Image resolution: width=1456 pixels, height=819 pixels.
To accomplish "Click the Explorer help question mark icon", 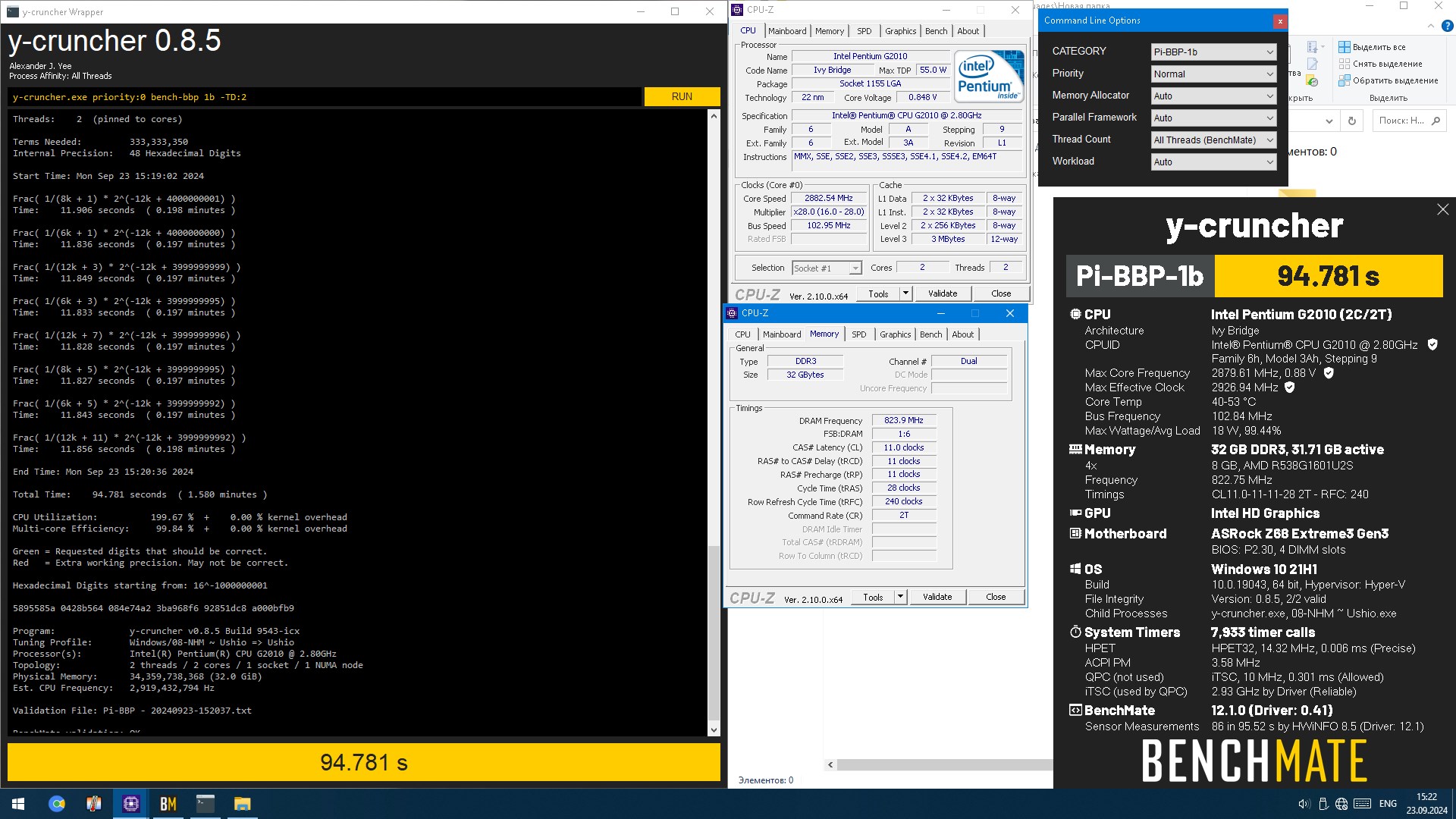I will (x=1447, y=26).
